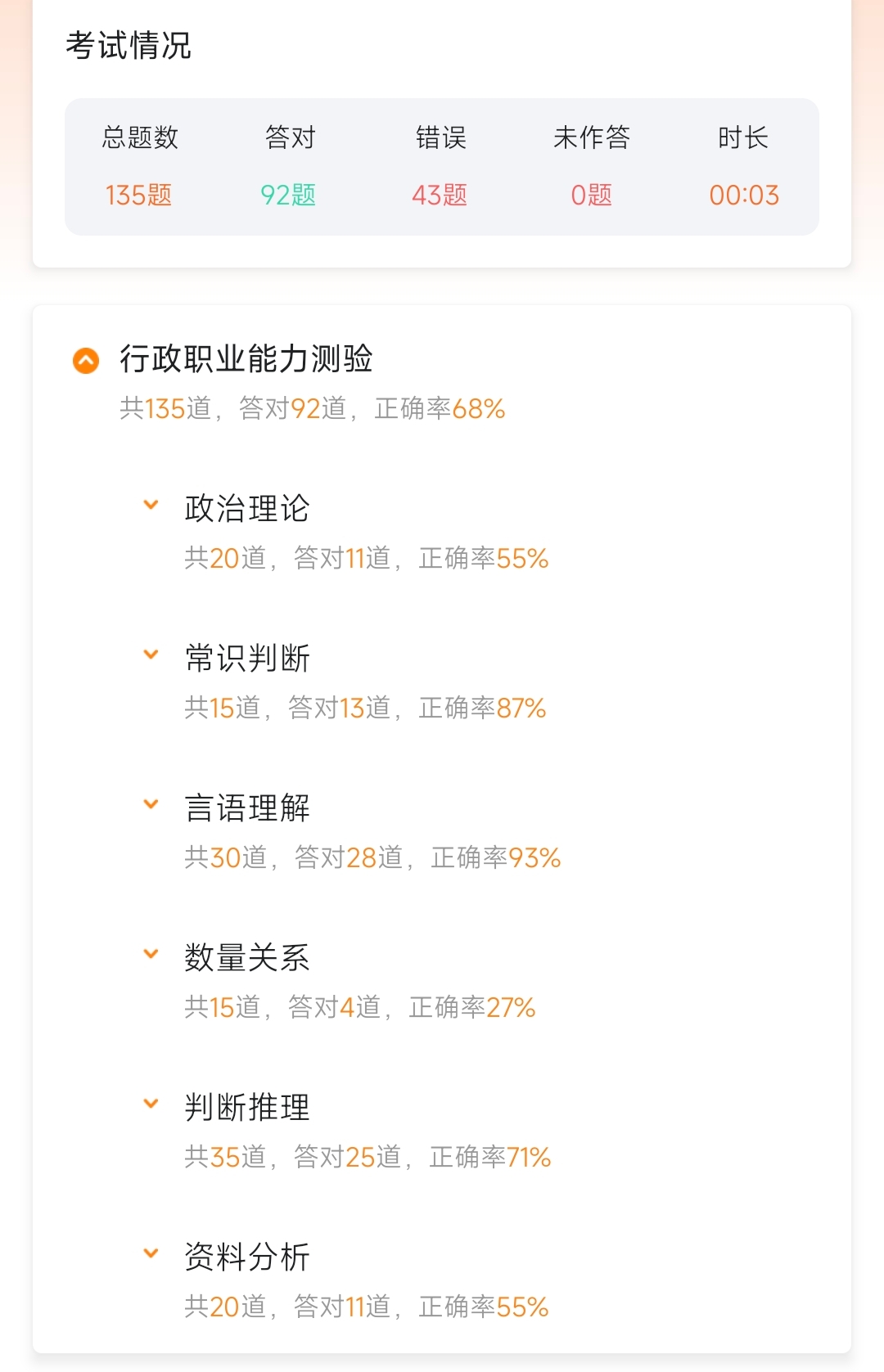Viewport: 884px width, 1372px height.
Task: Collapse the 行政职业能力测验 section circle icon
Action: coord(86,360)
